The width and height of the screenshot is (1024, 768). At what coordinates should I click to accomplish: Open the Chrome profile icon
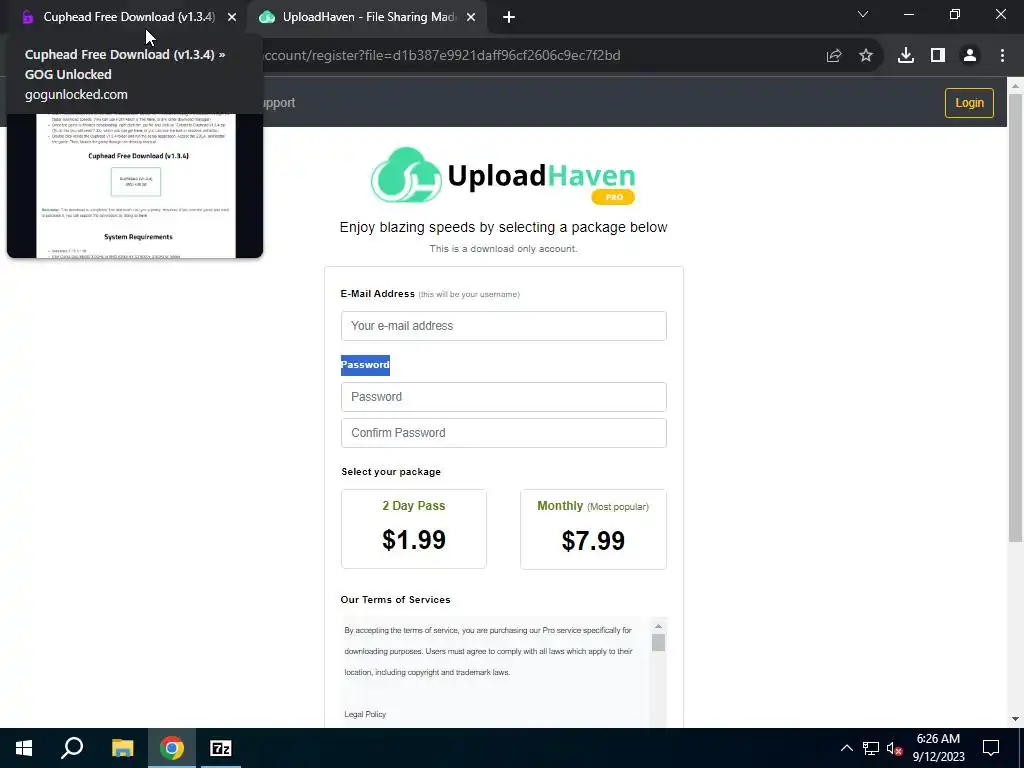point(970,56)
